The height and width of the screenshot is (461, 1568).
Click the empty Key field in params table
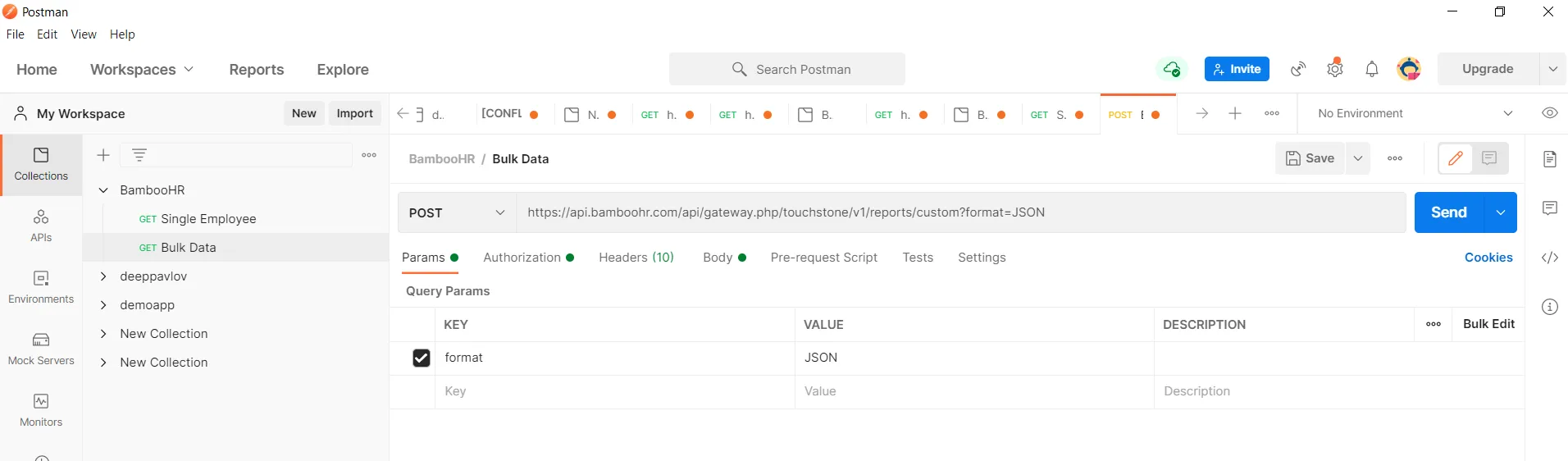coord(614,391)
